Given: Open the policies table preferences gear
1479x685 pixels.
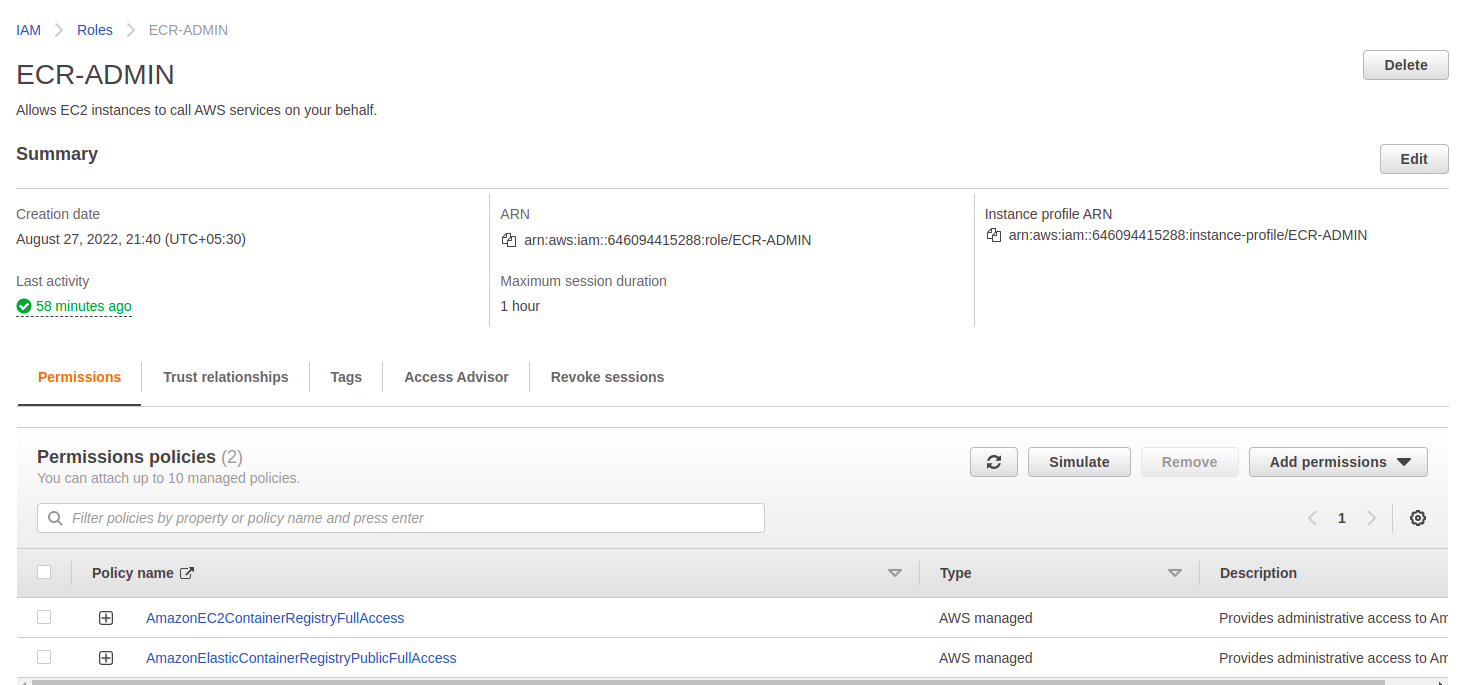Looking at the screenshot, I should (1417, 518).
